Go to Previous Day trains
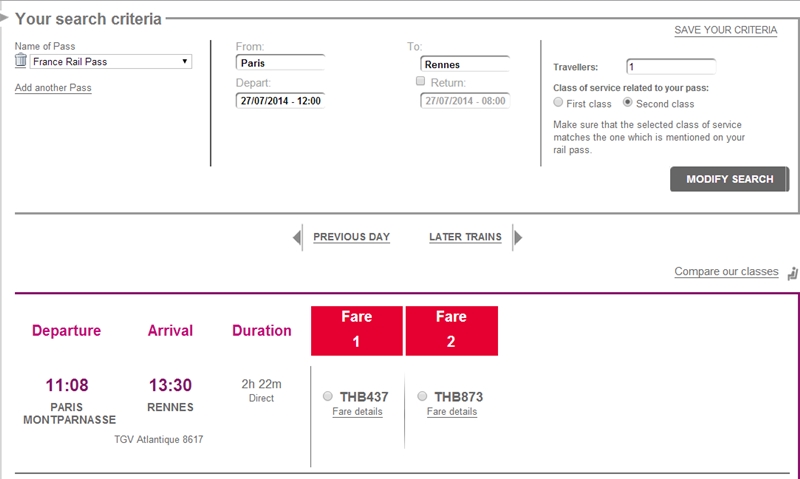This screenshot has height=479, width=800. (352, 237)
